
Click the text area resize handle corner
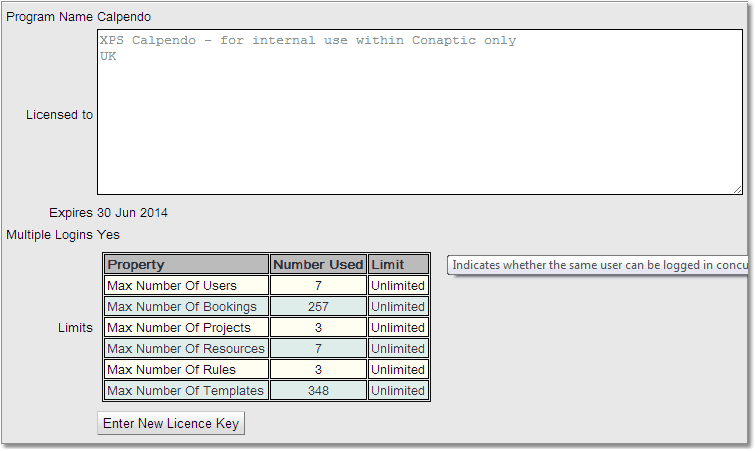coord(737,189)
